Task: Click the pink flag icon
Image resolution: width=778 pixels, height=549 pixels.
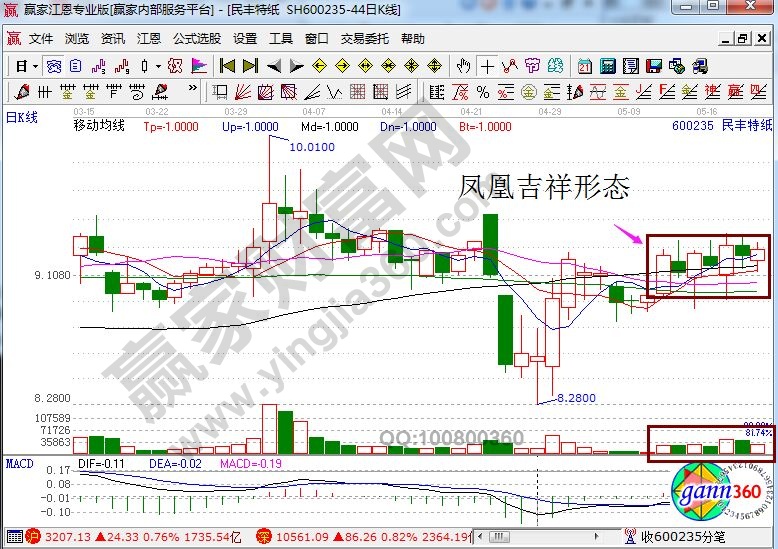Action: [x=198, y=66]
